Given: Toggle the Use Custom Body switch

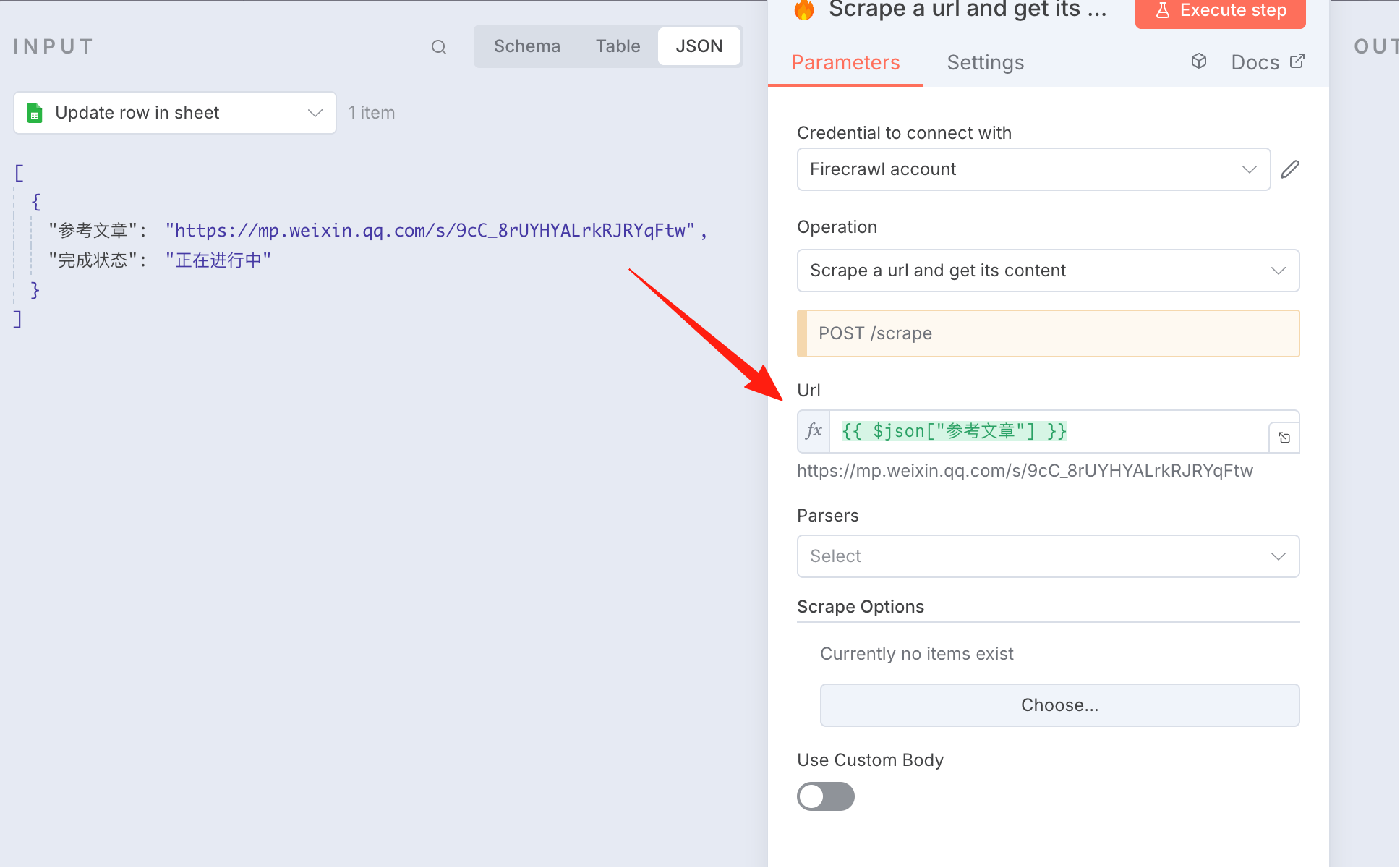Looking at the screenshot, I should pos(826,796).
